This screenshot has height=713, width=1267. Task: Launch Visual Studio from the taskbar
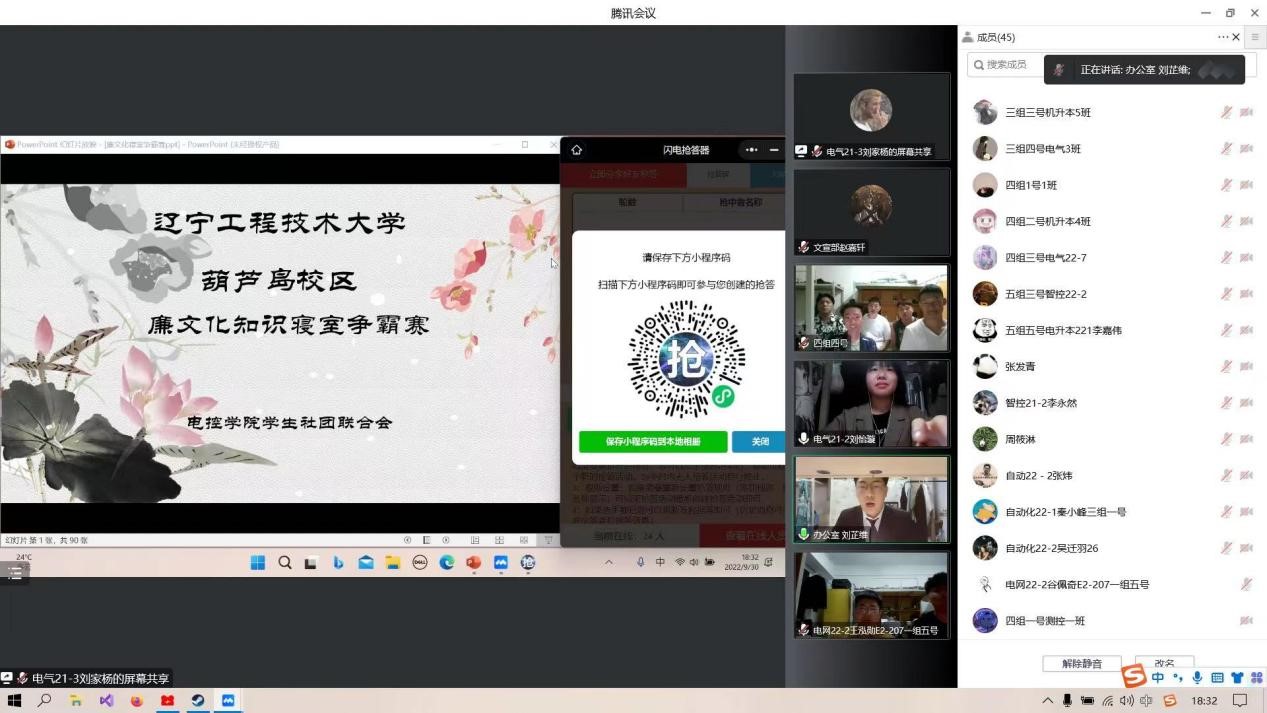106,701
